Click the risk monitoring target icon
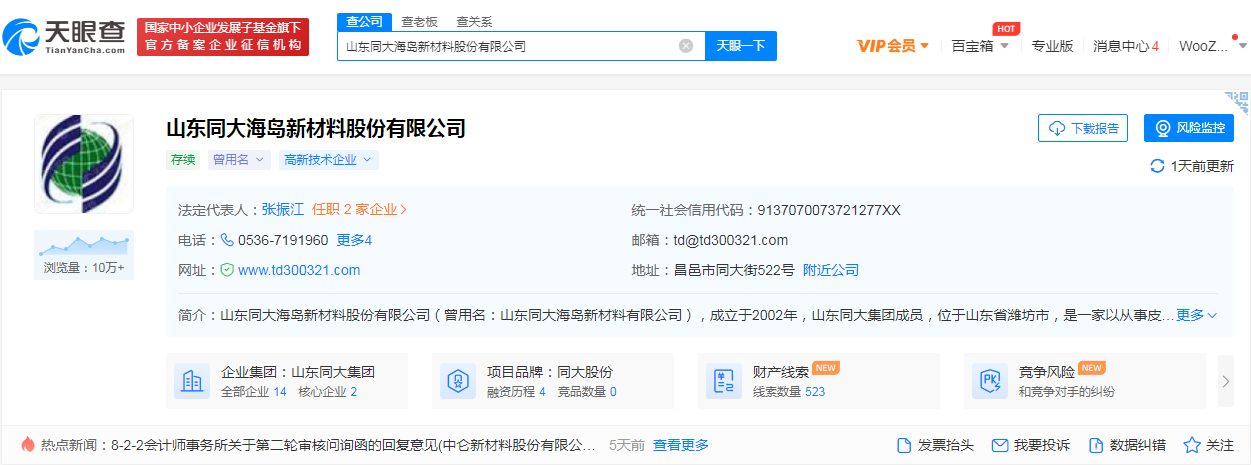The height and width of the screenshot is (465, 1251). (1163, 128)
